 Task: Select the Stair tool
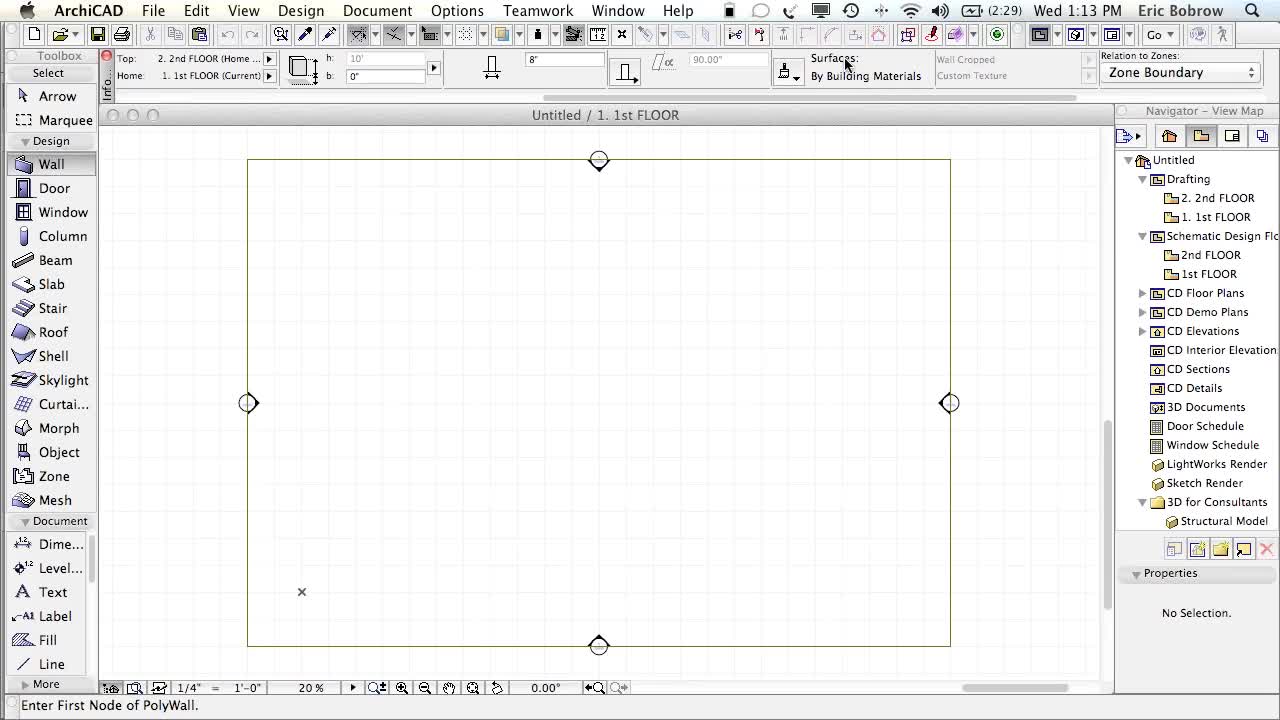click(x=52, y=308)
